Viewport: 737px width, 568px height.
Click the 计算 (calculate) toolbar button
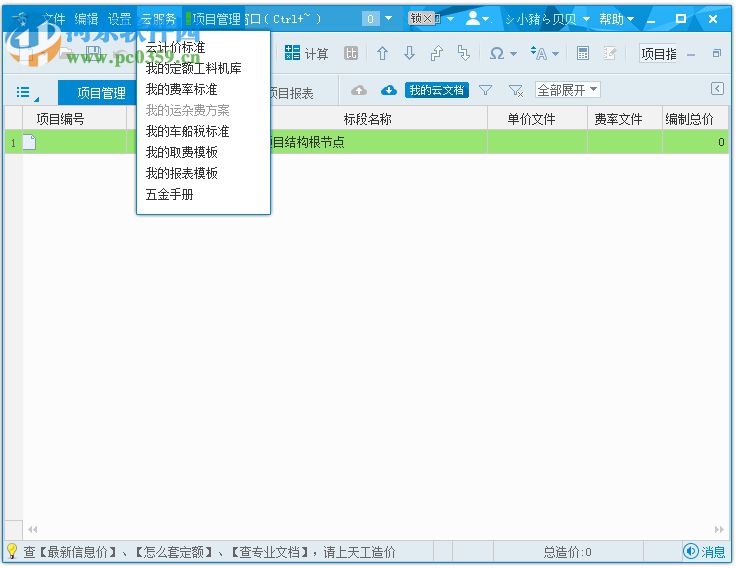point(306,54)
